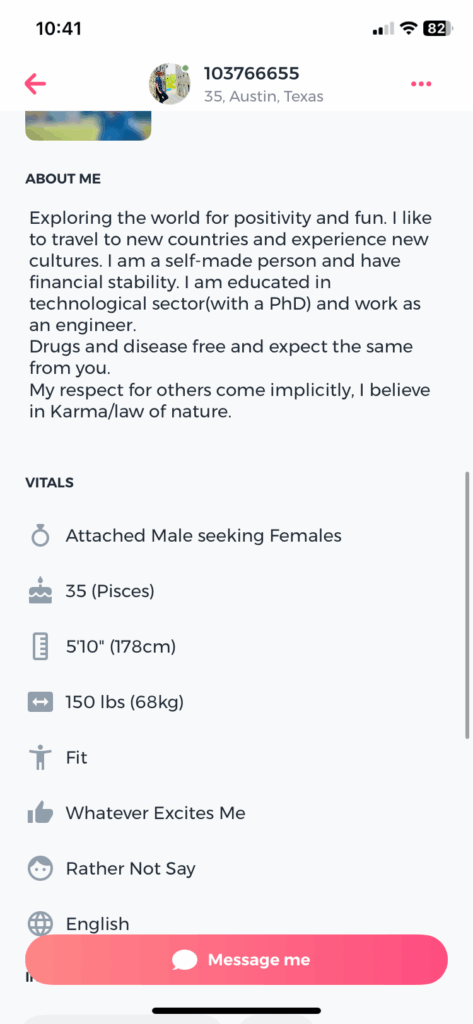Tap the battery indicator in status bar
The width and height of the screenshot is (473, 1024).
click(x=438, y=29)
